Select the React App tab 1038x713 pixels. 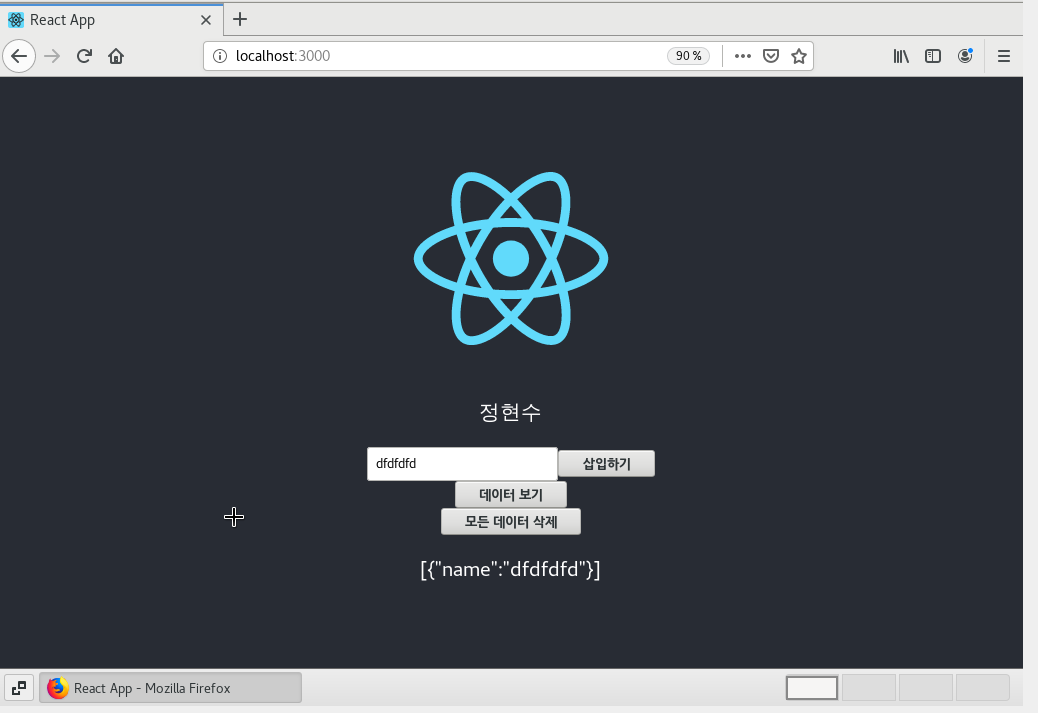coord(111,20)
